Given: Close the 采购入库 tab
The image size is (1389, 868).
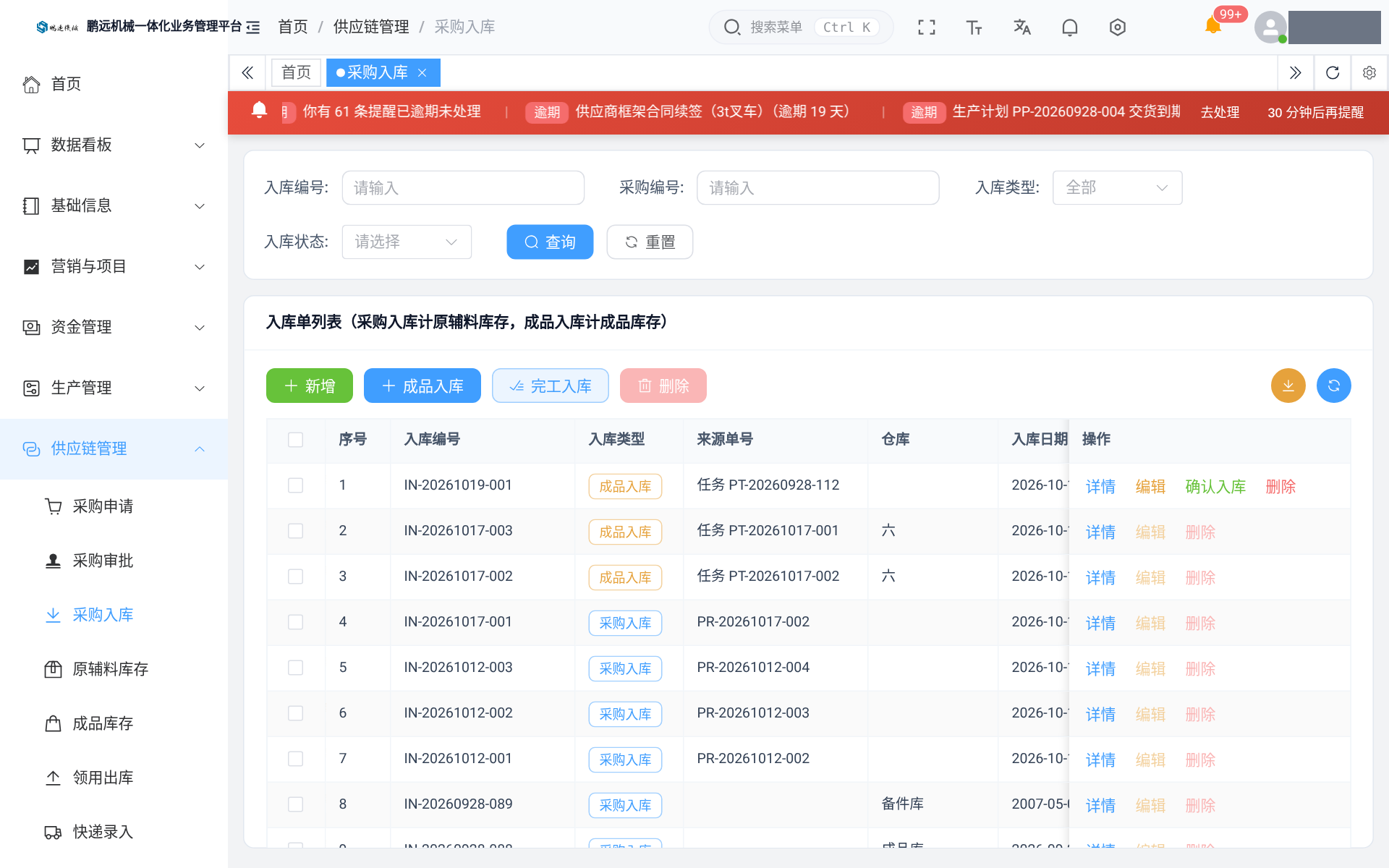Looking at the screenshot, I should pos(422,72).
